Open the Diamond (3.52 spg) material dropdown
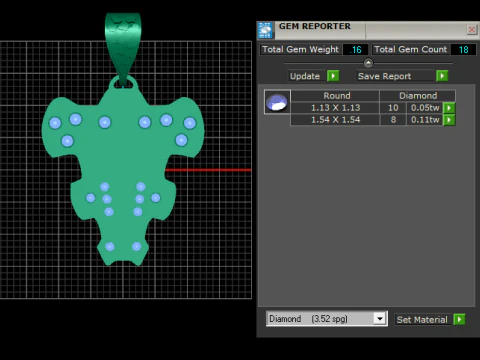Viewport: 480px width, 360px height. tap(380, 319)
